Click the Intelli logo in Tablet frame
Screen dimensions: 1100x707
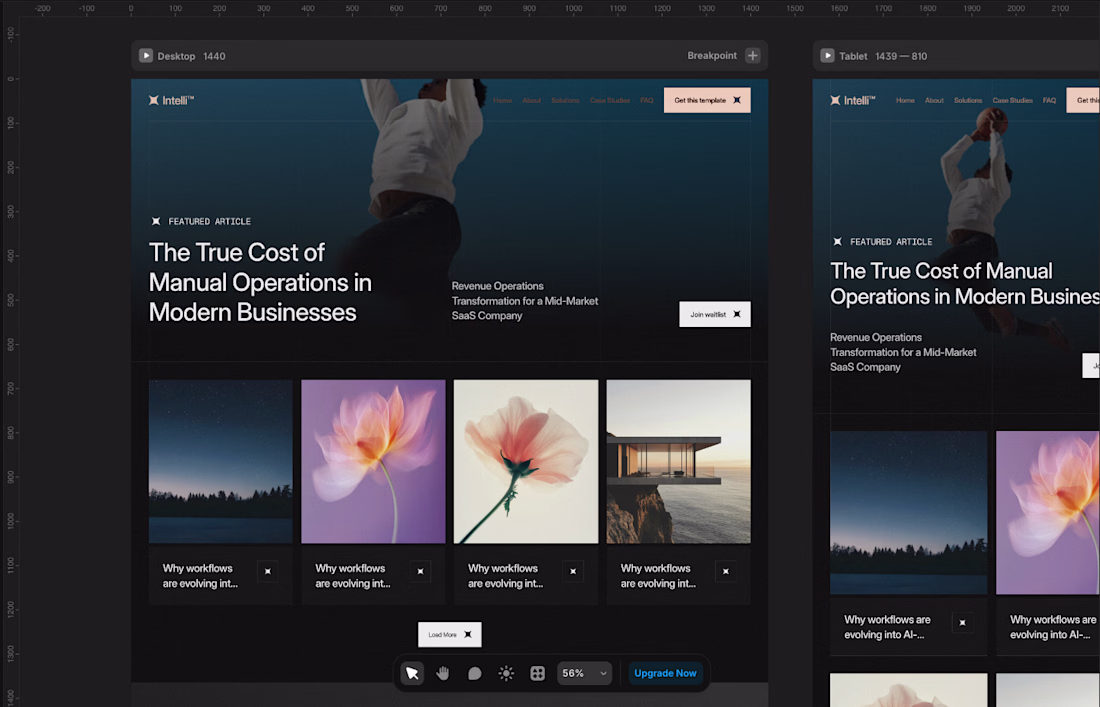coord(852,100)
